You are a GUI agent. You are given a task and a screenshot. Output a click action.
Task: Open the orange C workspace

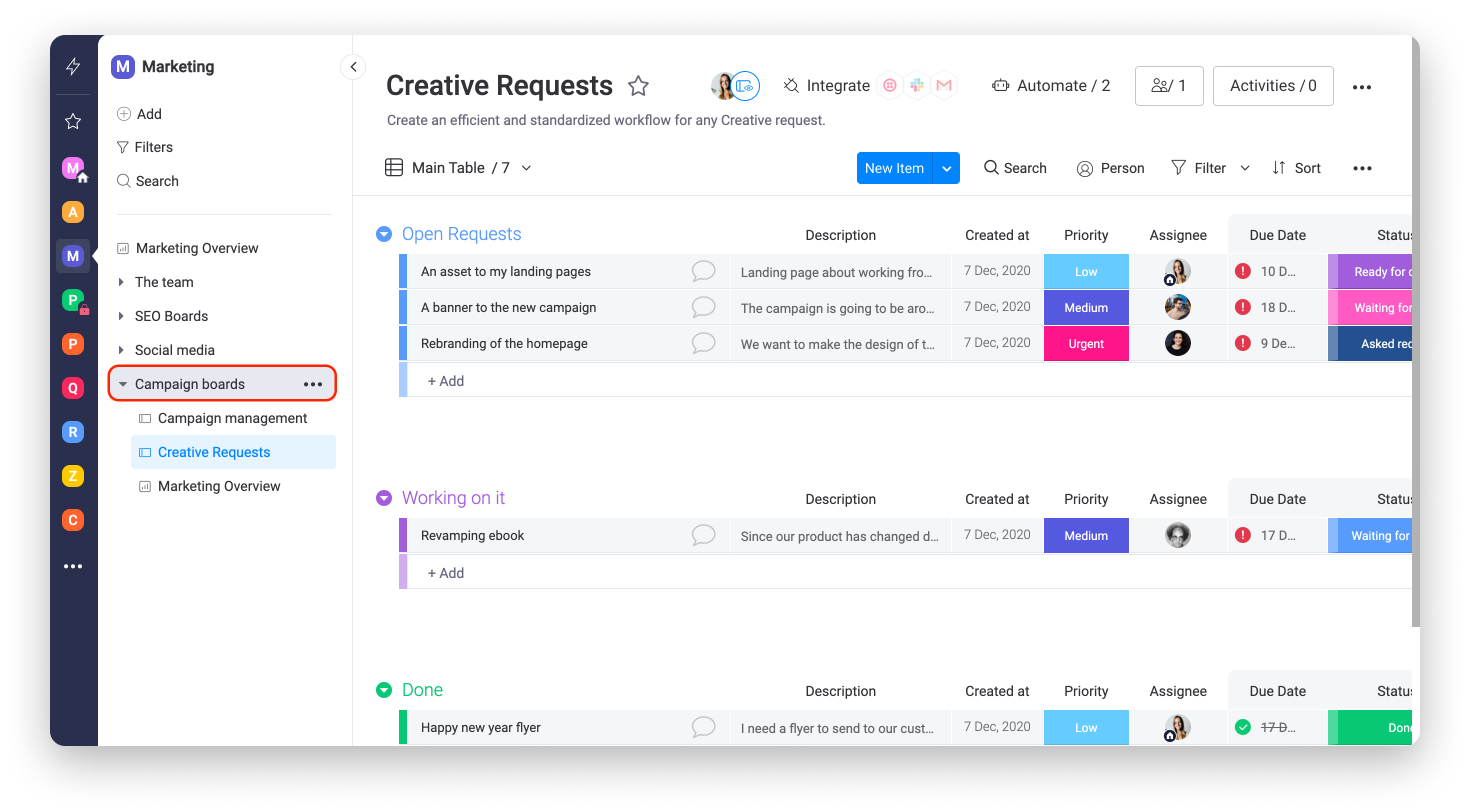72,520
